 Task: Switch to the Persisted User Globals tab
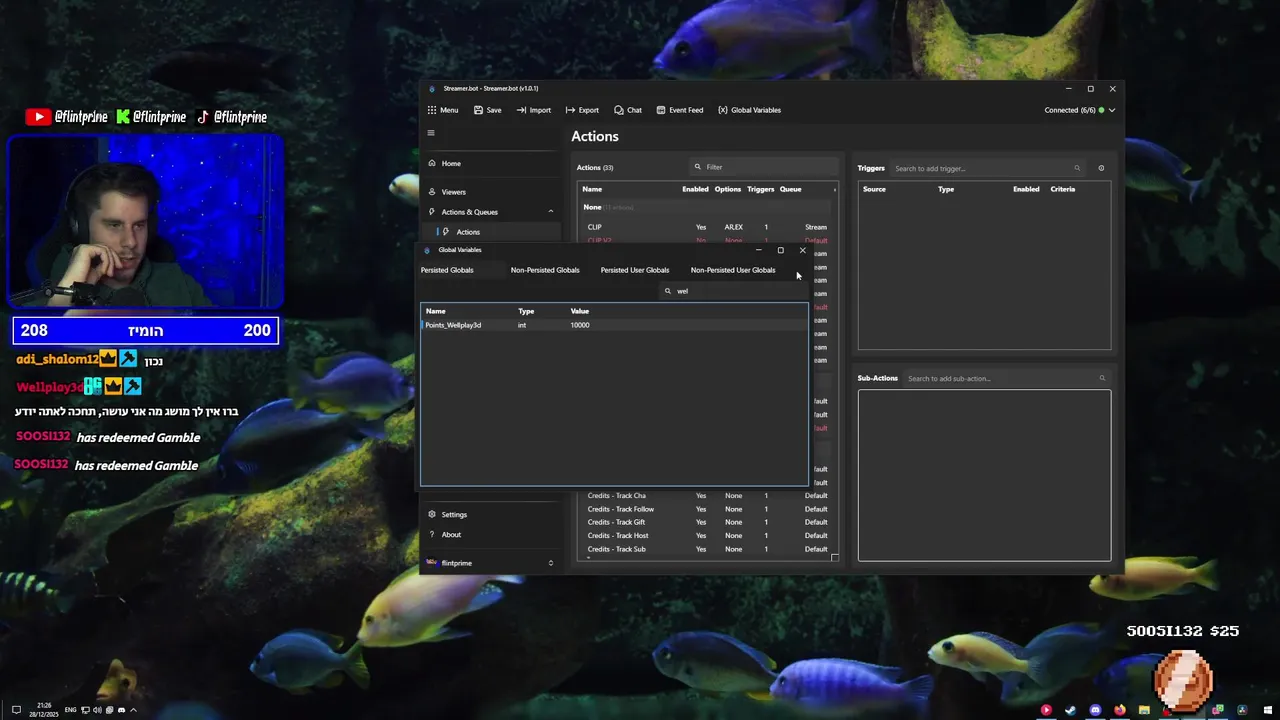(635, 270)
